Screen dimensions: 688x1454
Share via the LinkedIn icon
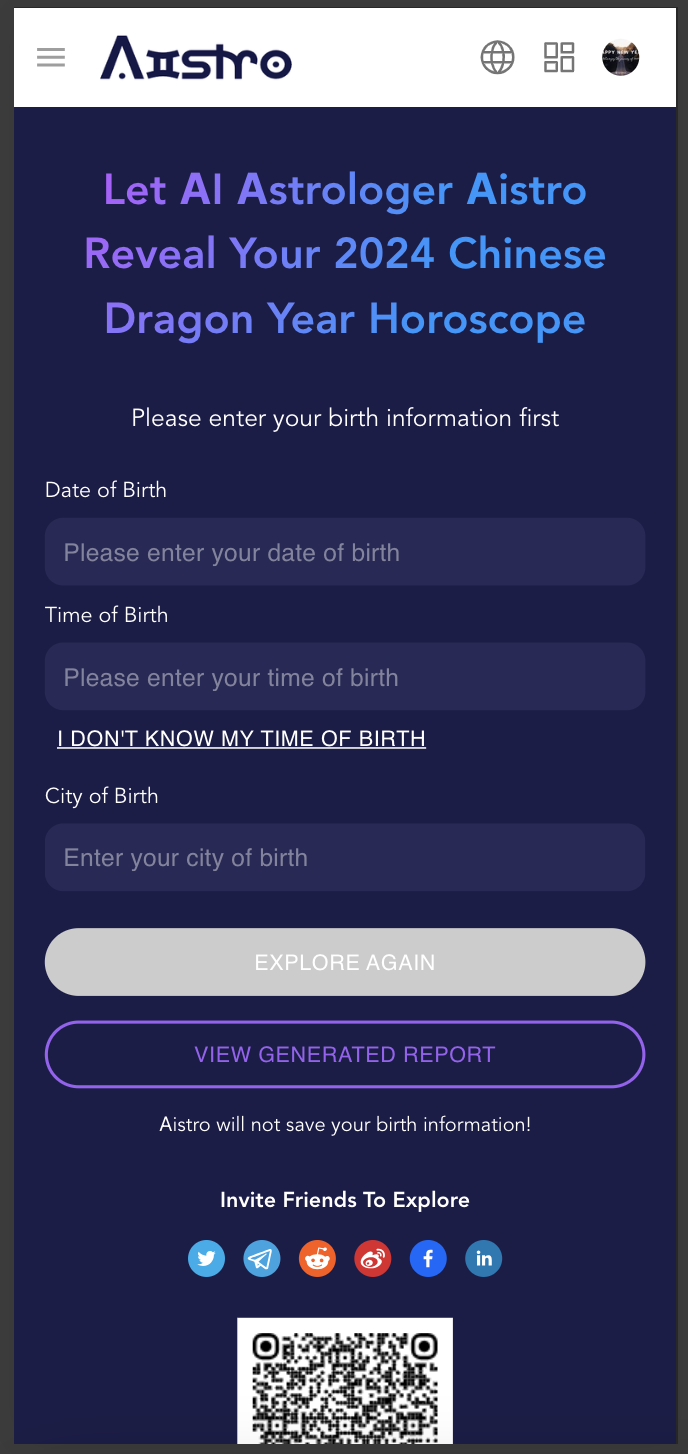[484, 1259]
